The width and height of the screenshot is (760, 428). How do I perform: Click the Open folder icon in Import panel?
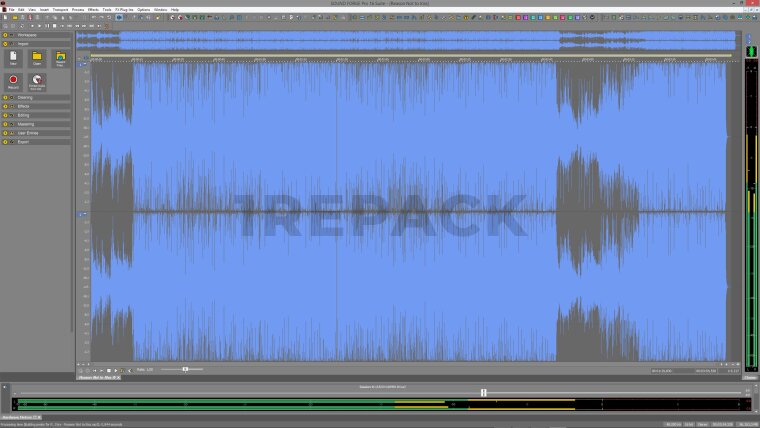coord(37,58)
